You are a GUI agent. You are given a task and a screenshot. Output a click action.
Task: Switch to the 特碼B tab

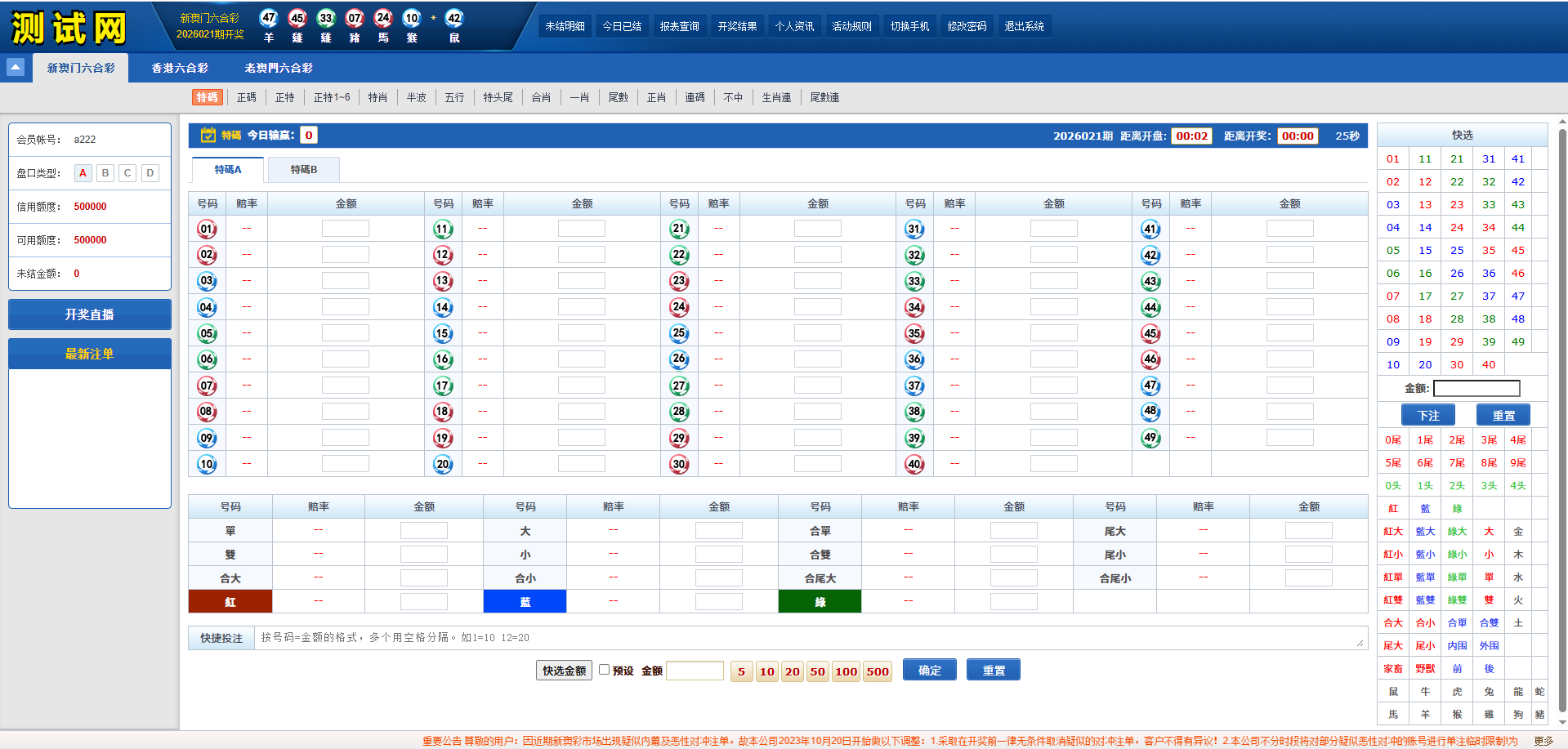tap(304, 170)
